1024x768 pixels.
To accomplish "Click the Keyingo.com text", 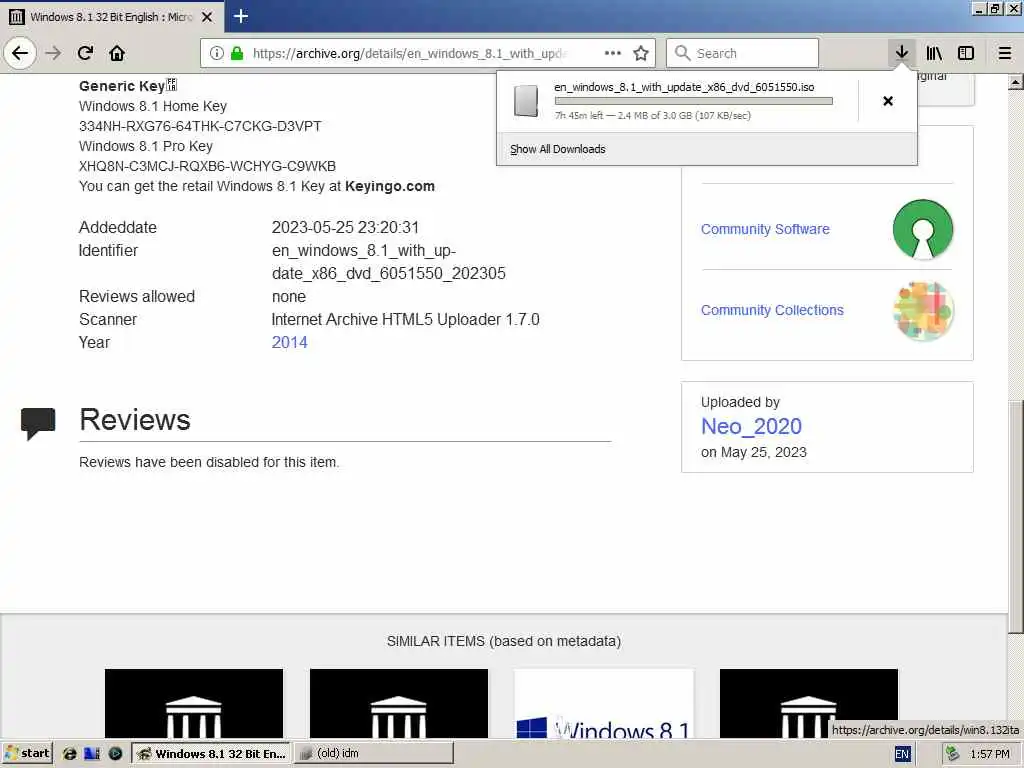I will click(x=390, y=186).
